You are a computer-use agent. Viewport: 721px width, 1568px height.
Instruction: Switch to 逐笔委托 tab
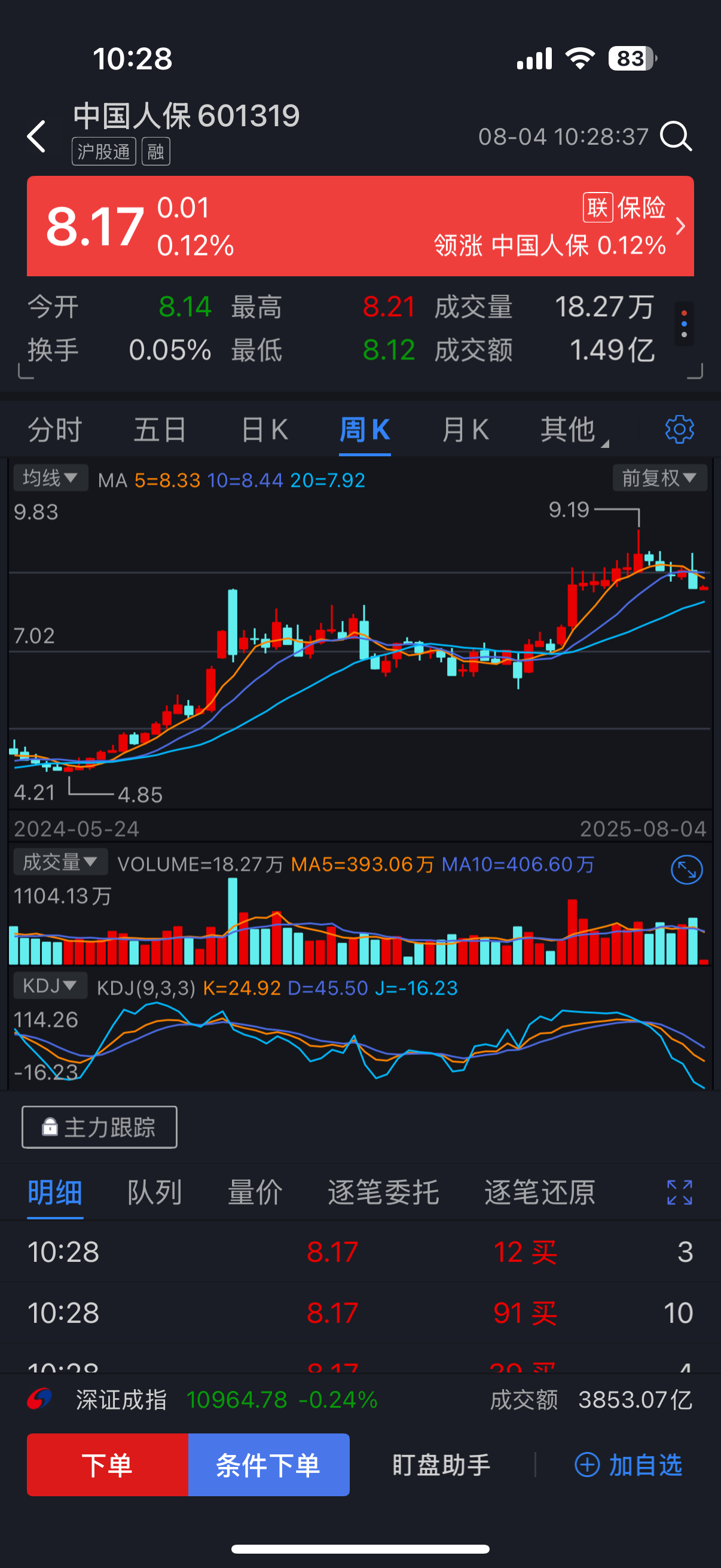tap(383, 1192)
